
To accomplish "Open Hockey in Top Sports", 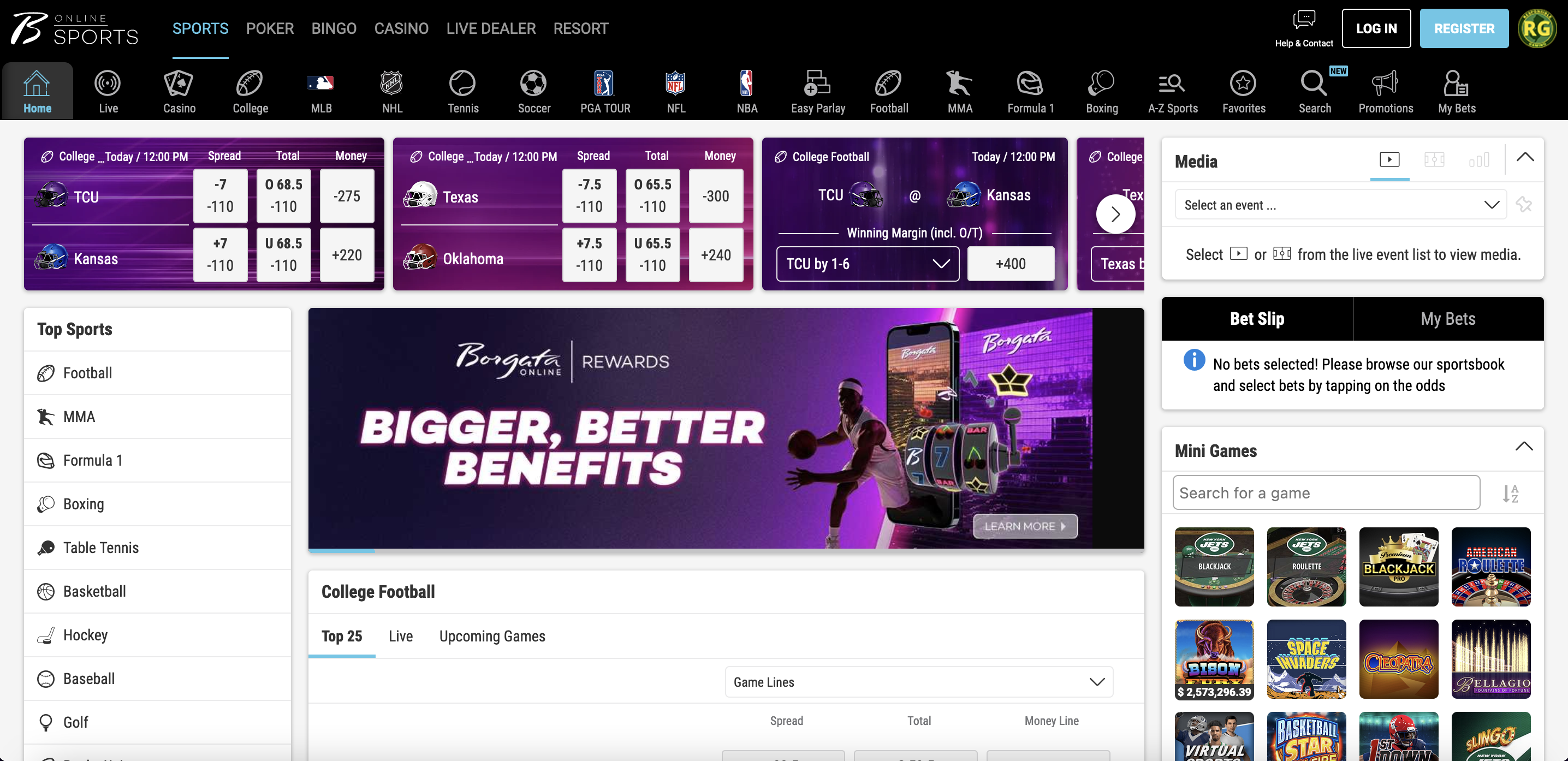I will click(158, 635).
